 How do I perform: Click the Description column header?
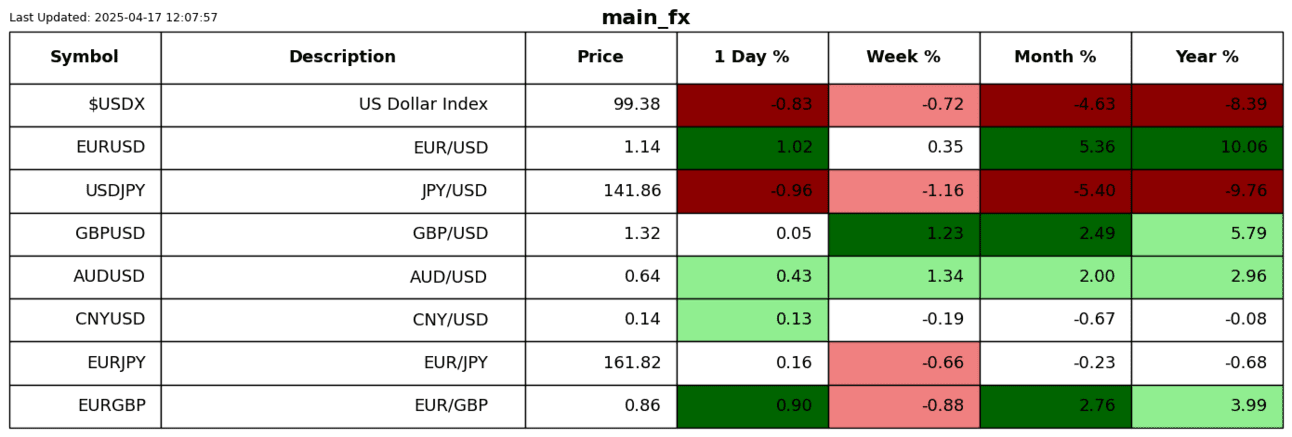tap(342, 58)
